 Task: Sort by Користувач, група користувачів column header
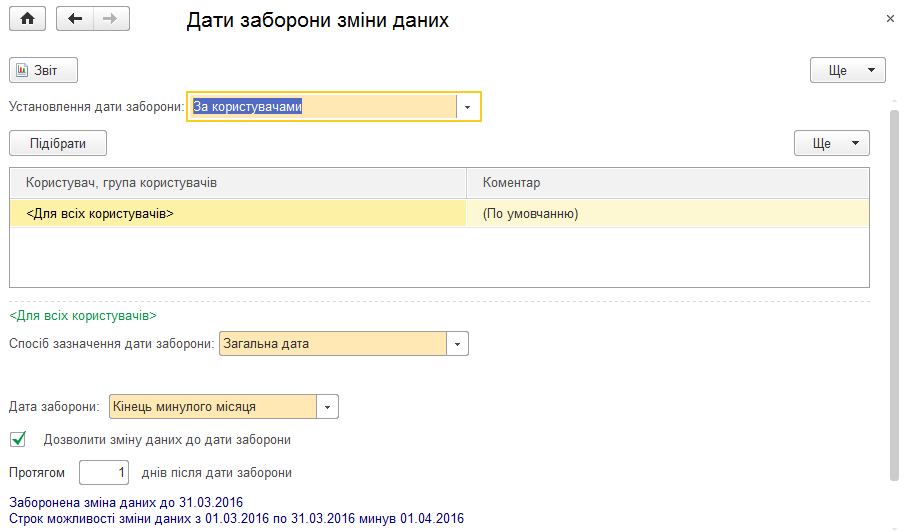[237, 183]
